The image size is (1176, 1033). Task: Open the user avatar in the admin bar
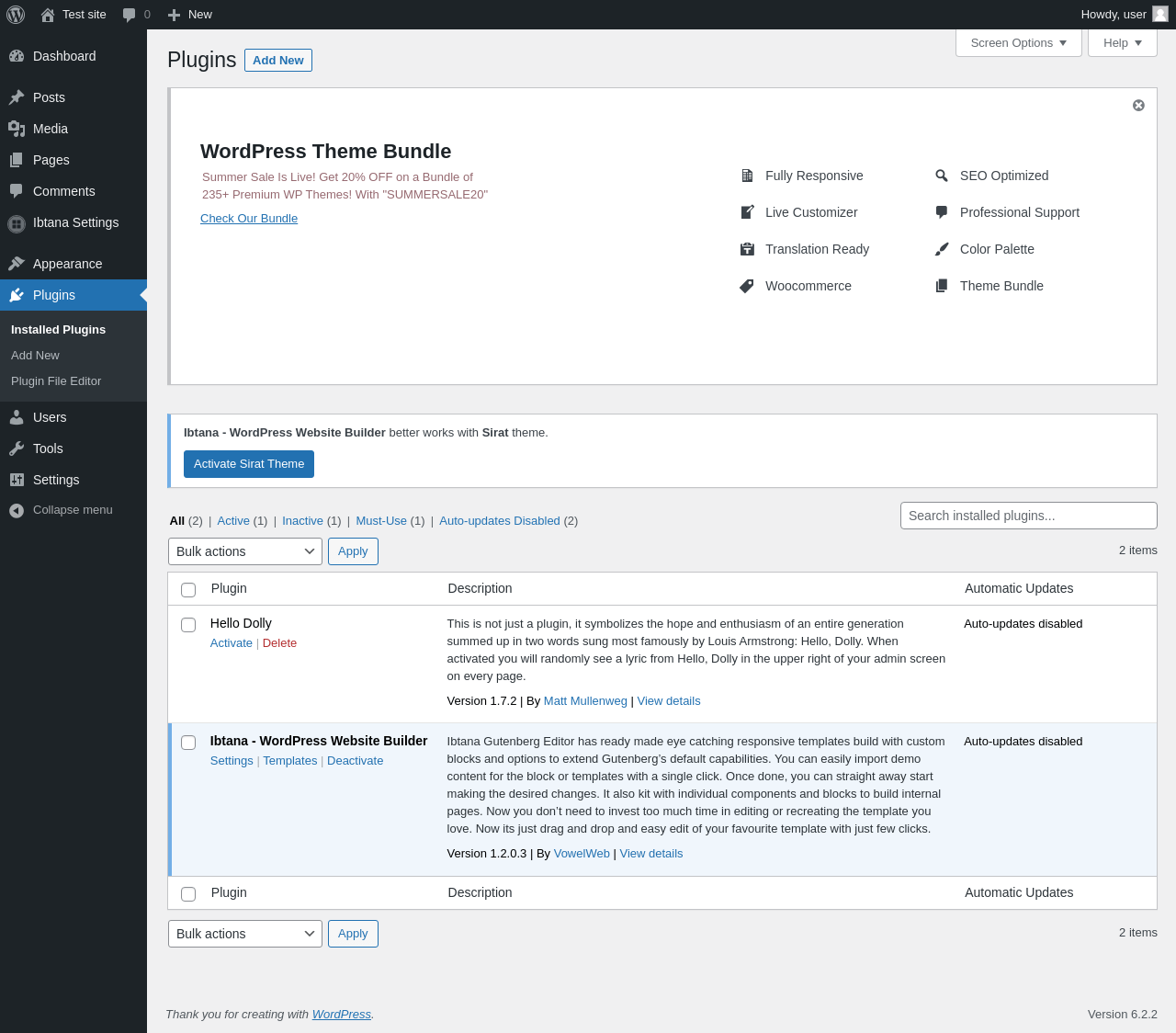(x=1160, y=14)
